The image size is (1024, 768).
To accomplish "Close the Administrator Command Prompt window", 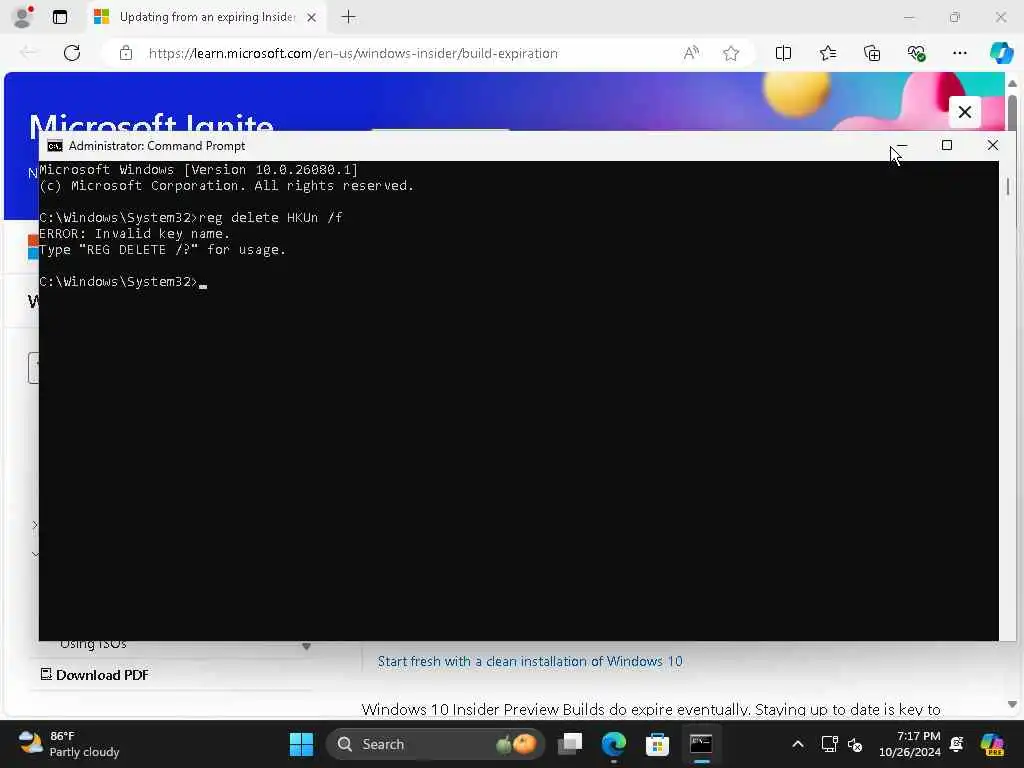I will 993,145.
